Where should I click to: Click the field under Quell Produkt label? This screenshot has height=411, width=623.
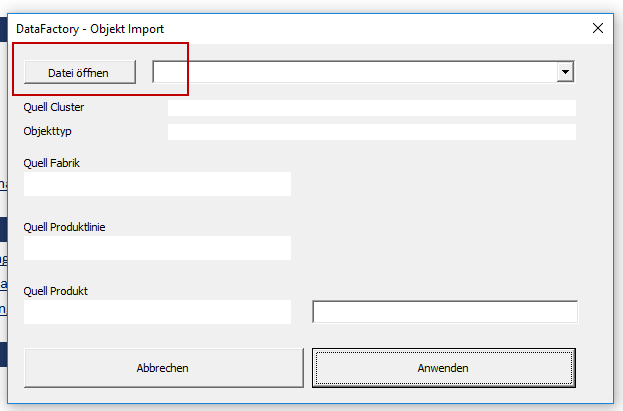click(157, 312)
